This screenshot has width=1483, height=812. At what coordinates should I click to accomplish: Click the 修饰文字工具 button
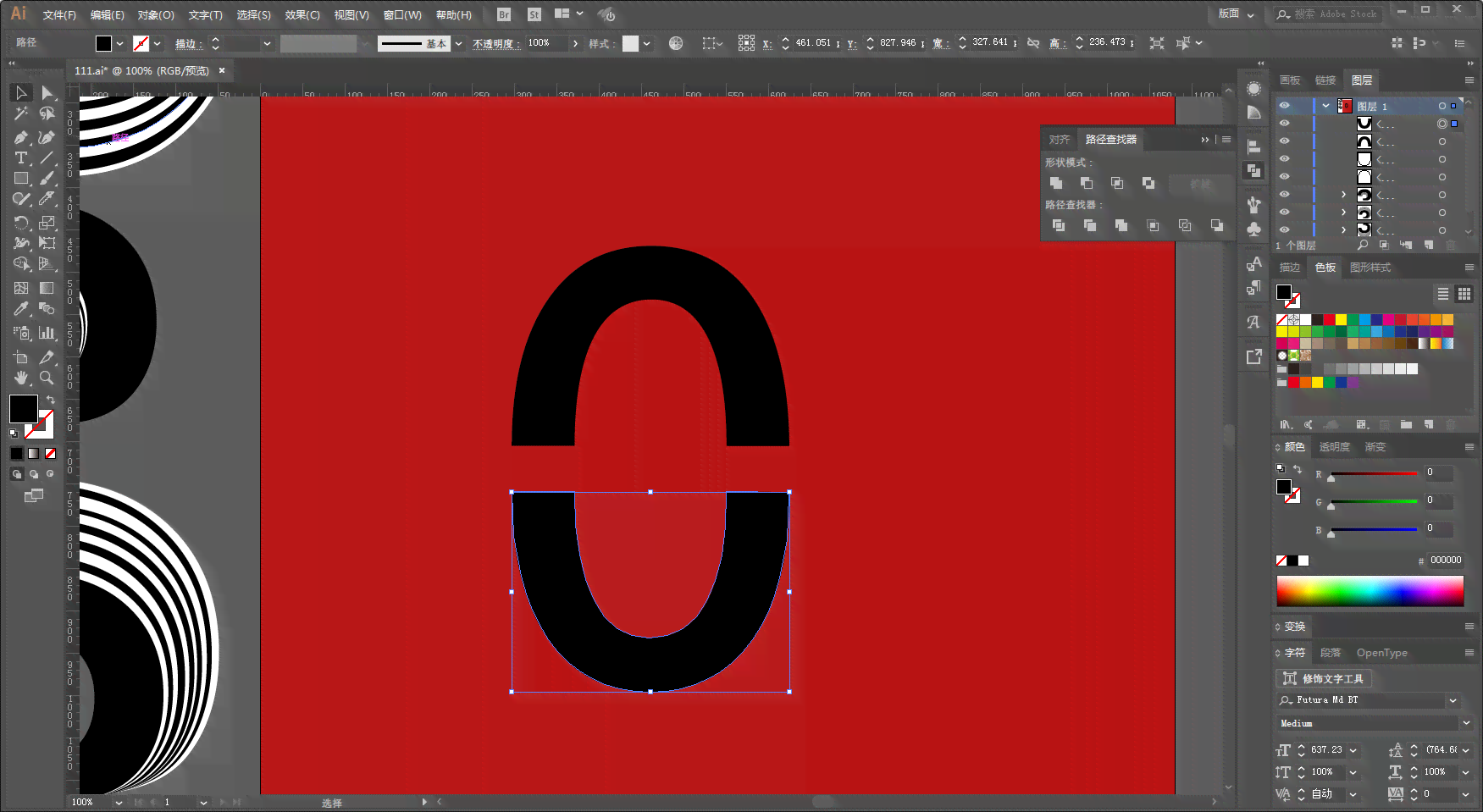[x=1324, y=678]
